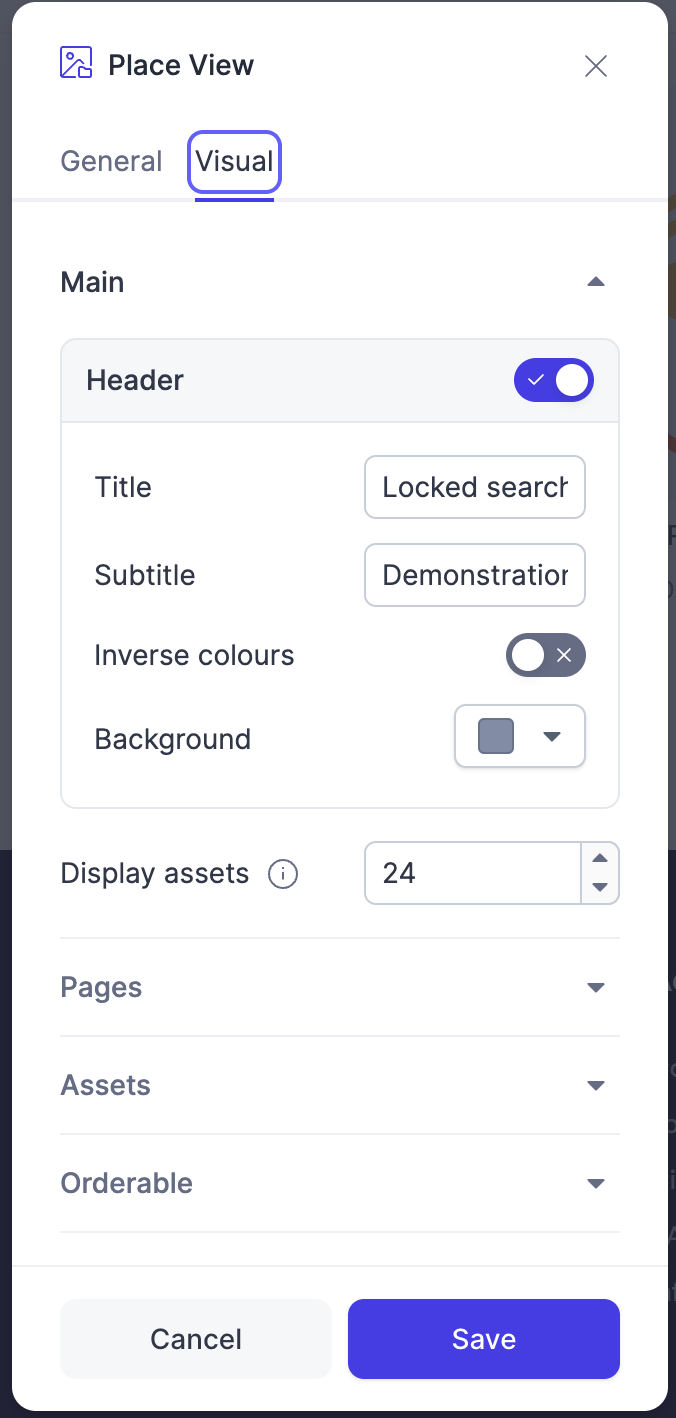Click the Title input field
This screenshot has height=1418, width=676.
[475, 487]
